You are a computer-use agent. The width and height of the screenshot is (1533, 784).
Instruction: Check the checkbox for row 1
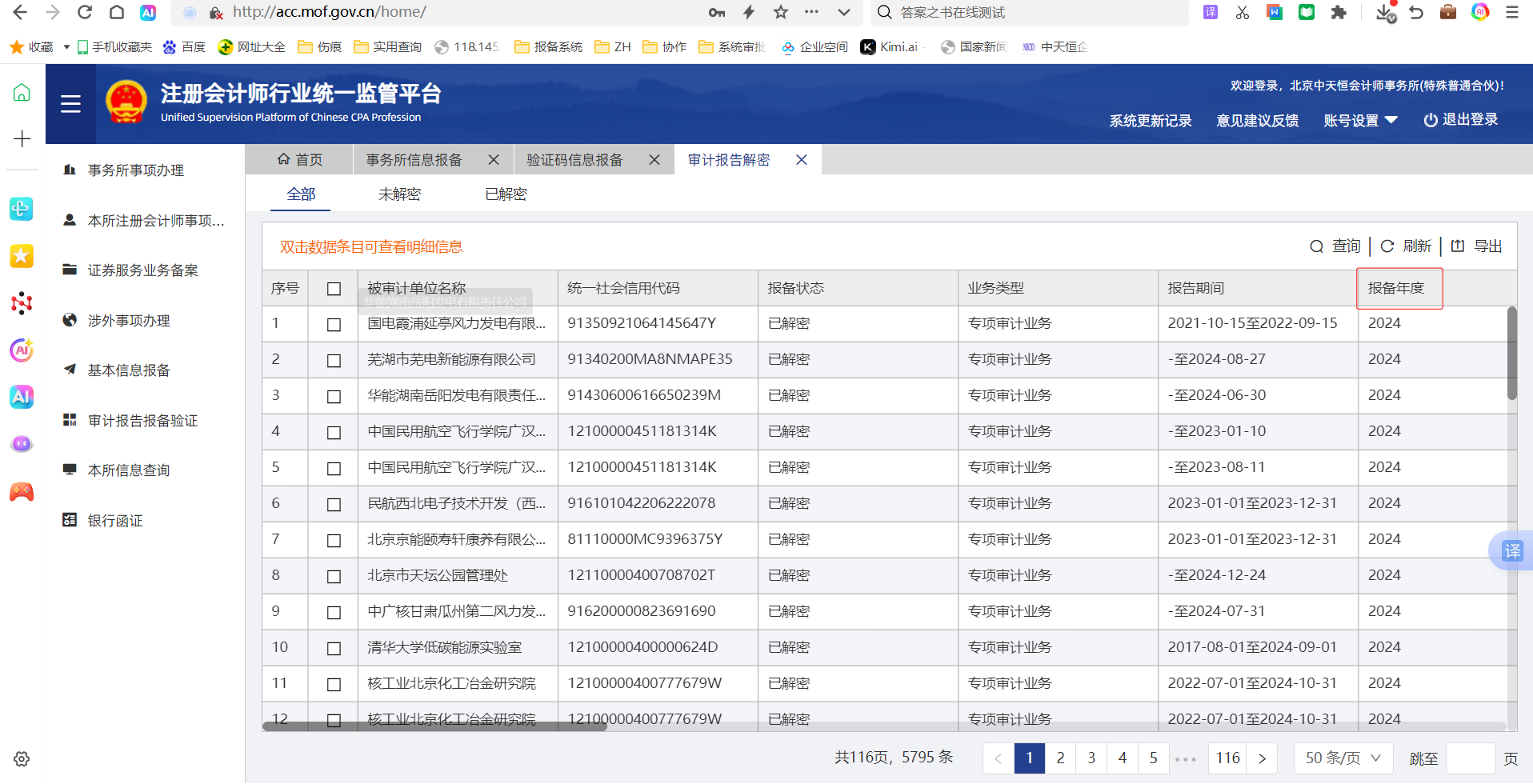click(334, 324)
